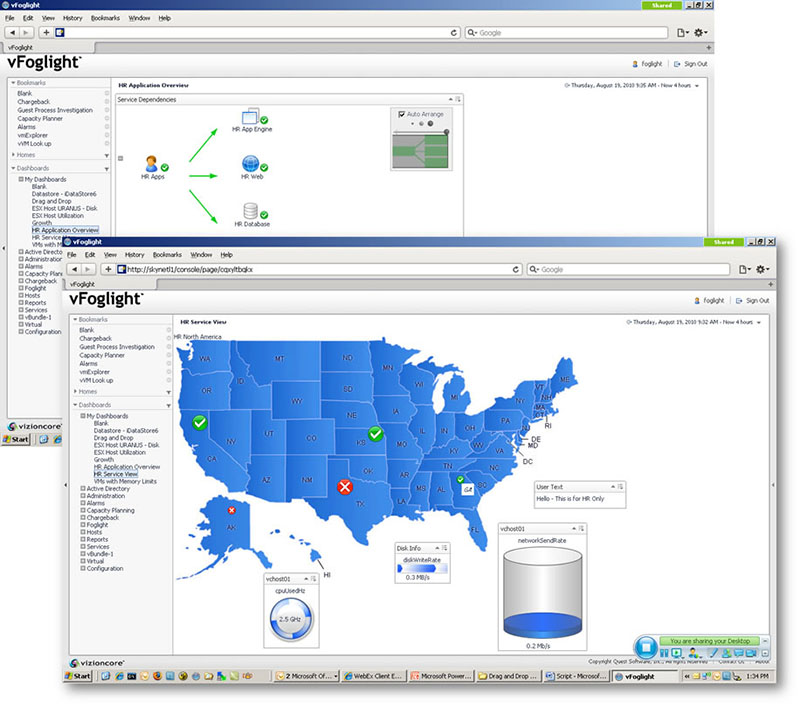Click forward arrow in front browser window

click(88, 269)
